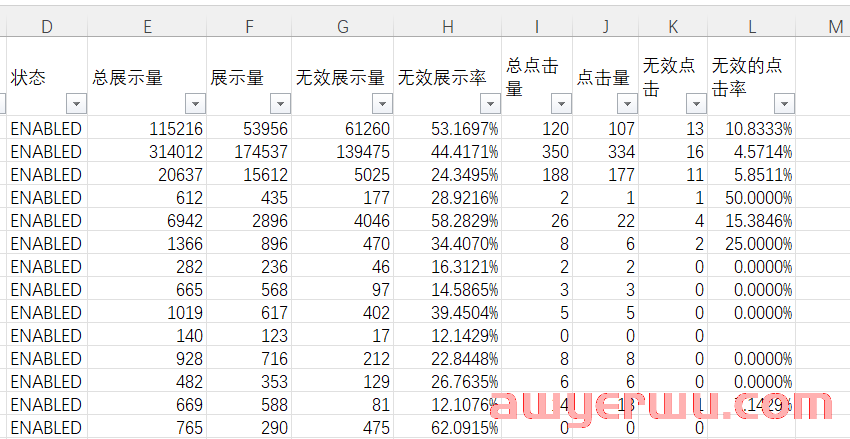Select cell showing 22.8448%

coord(448,359)
